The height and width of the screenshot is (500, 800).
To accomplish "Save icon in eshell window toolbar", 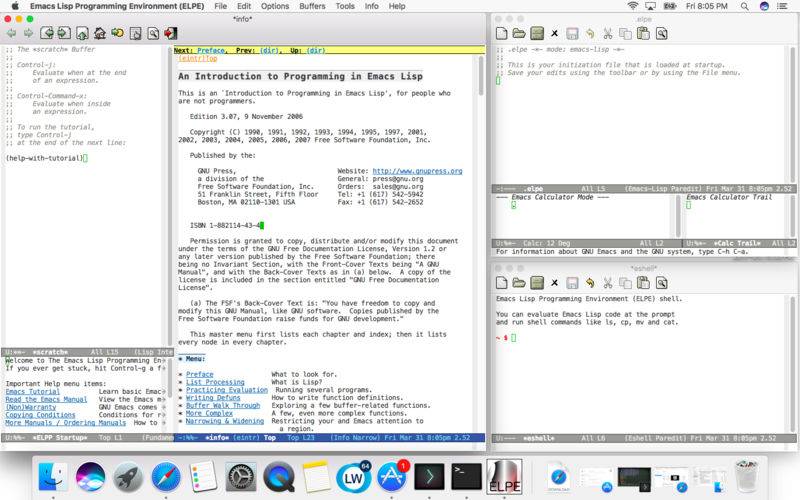I will point(572,283).
